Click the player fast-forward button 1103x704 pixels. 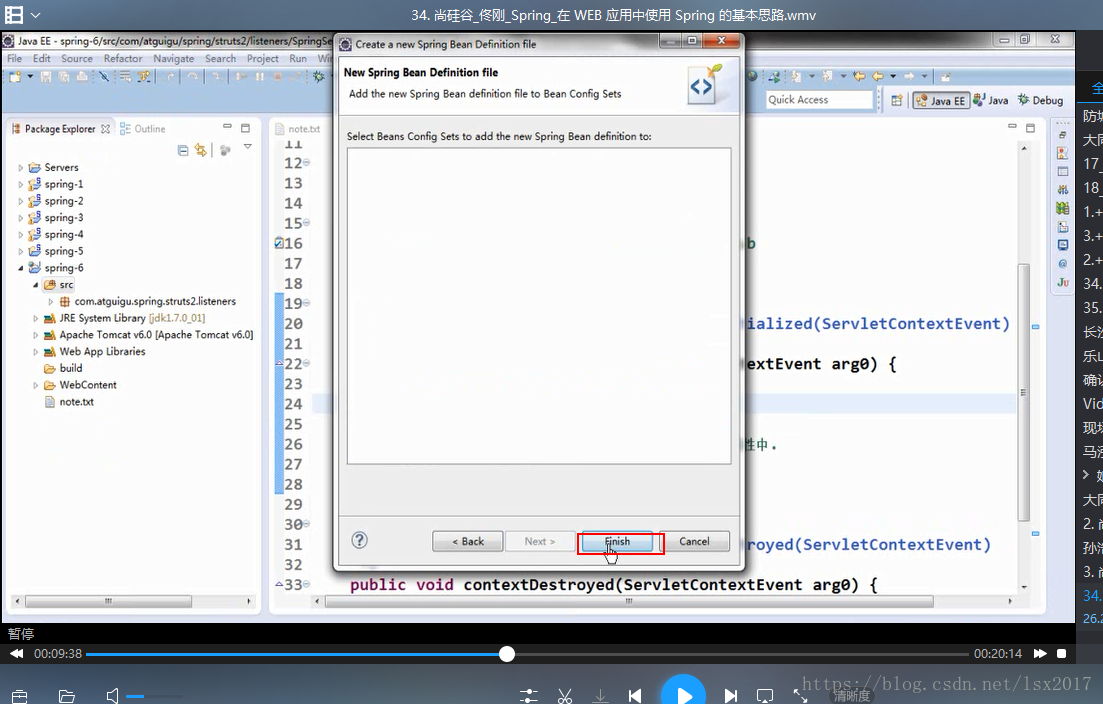tap(1040, 654)
